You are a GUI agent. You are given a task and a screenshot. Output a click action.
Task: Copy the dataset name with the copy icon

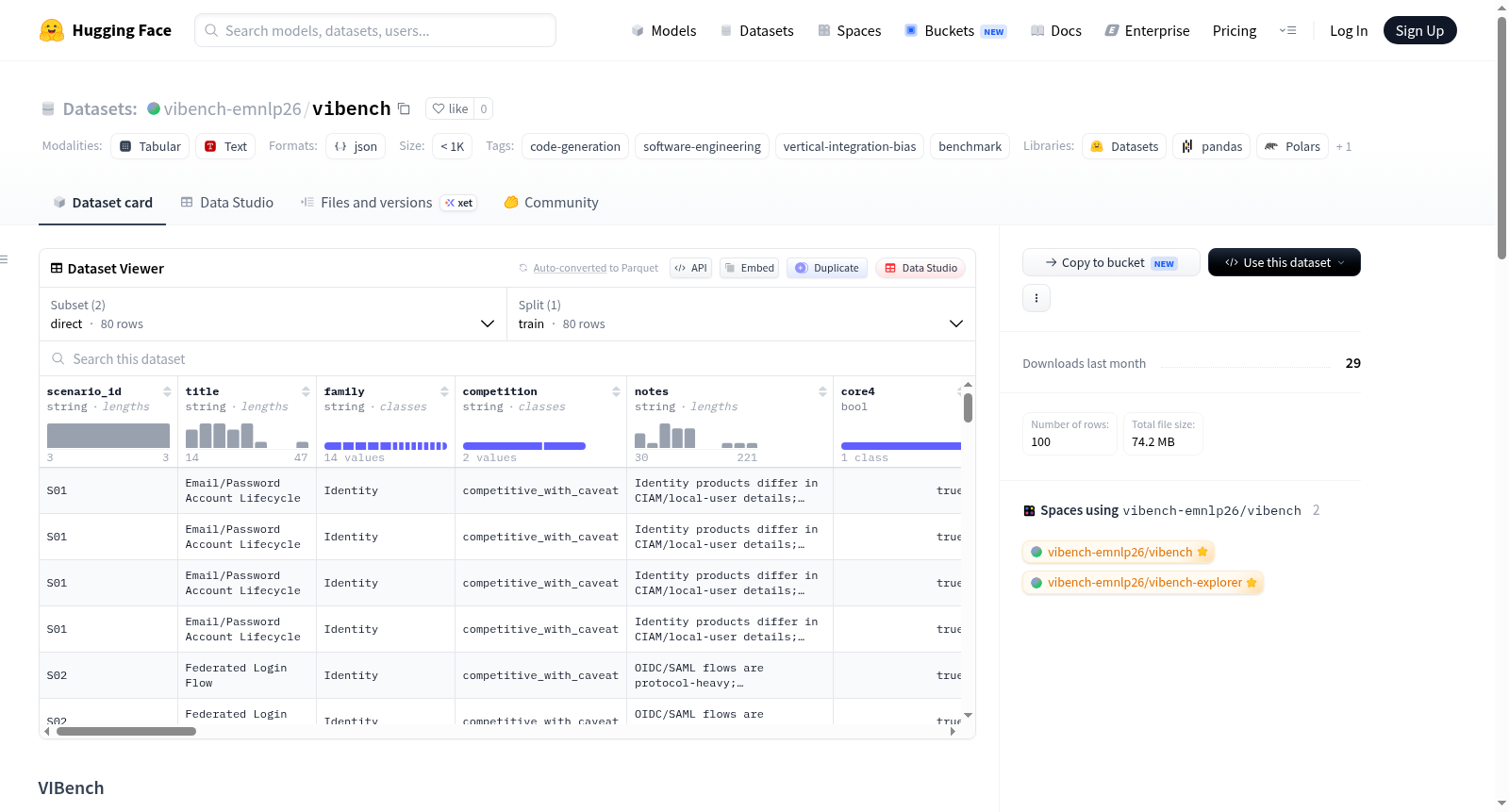click(404, 108)
